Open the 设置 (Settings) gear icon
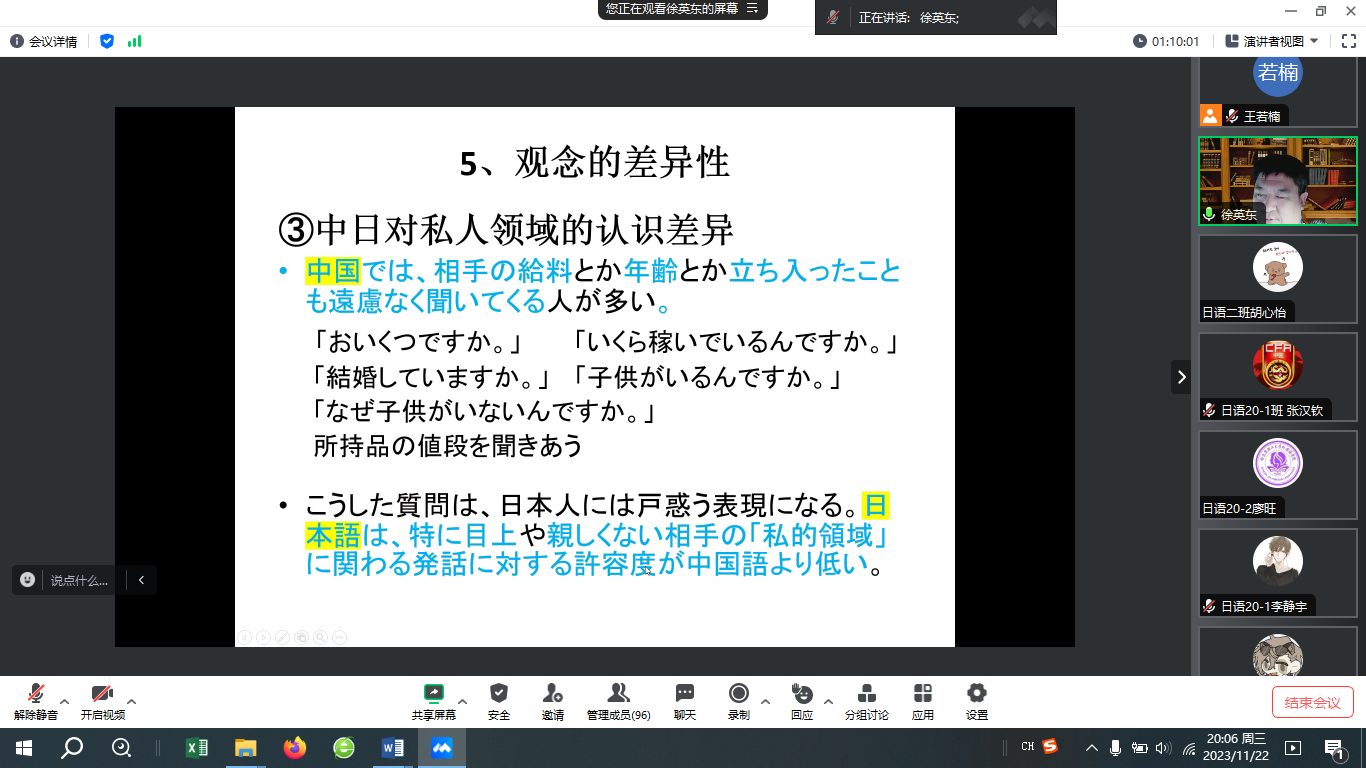Image resolution: width=1366 pixels, height=768 pixels. point(977,694)
